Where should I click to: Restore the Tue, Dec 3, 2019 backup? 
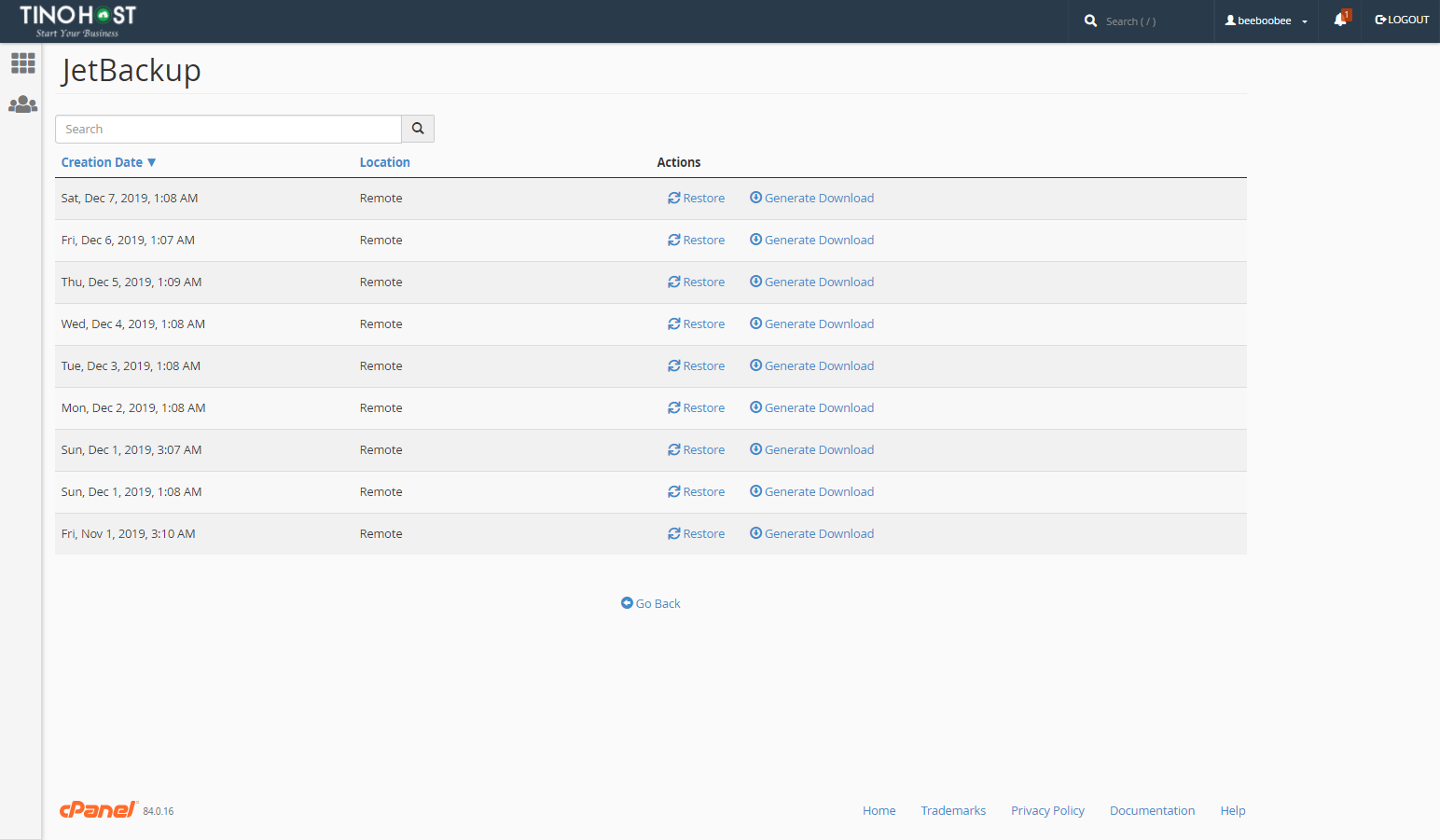pyautogui.click(x=696, y=365)
